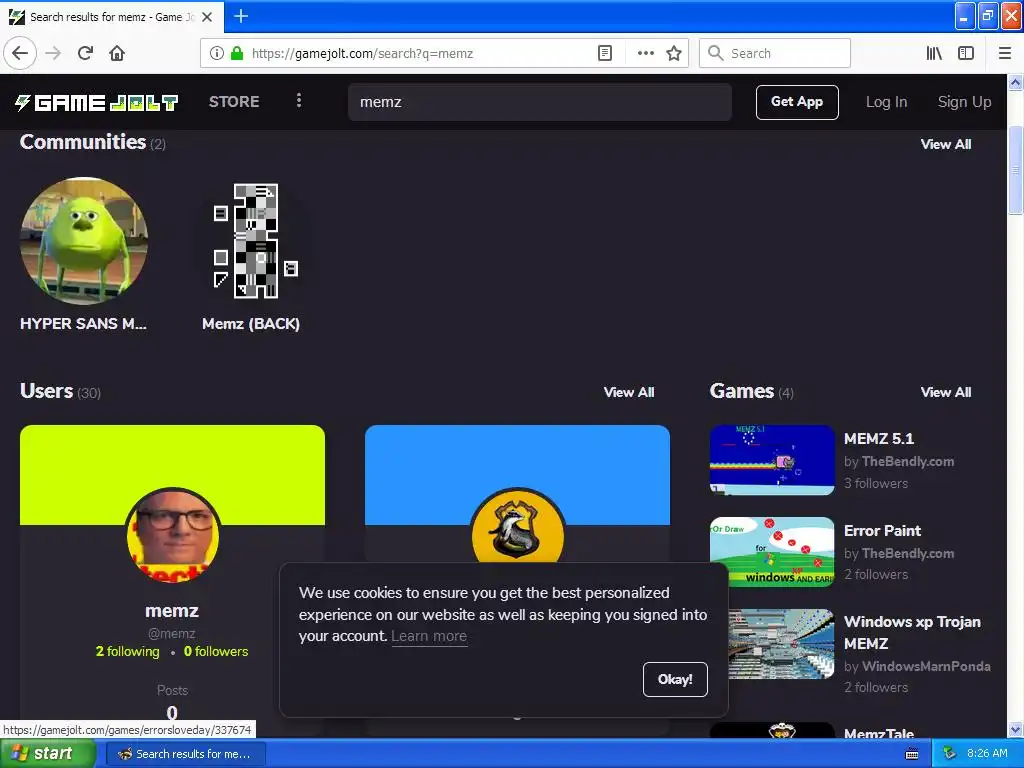This screenshot has height=768, width=1024.
Task: Click the Memz (BACK) community name
Action: [251, 324]
